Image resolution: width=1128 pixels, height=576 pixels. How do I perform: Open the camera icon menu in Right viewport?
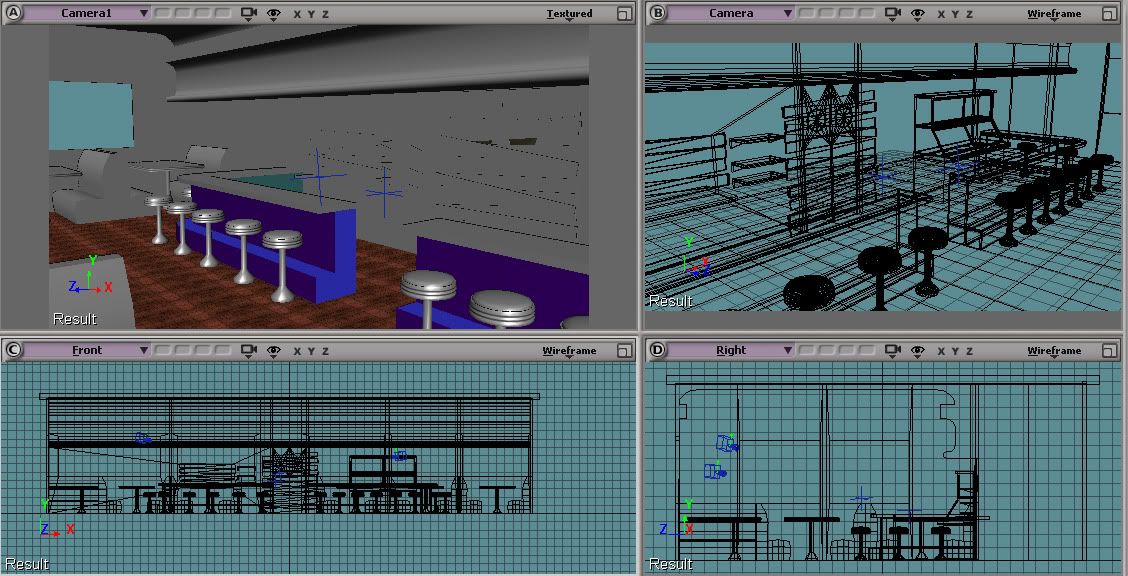pyautogui.click(x=893, y=350)
